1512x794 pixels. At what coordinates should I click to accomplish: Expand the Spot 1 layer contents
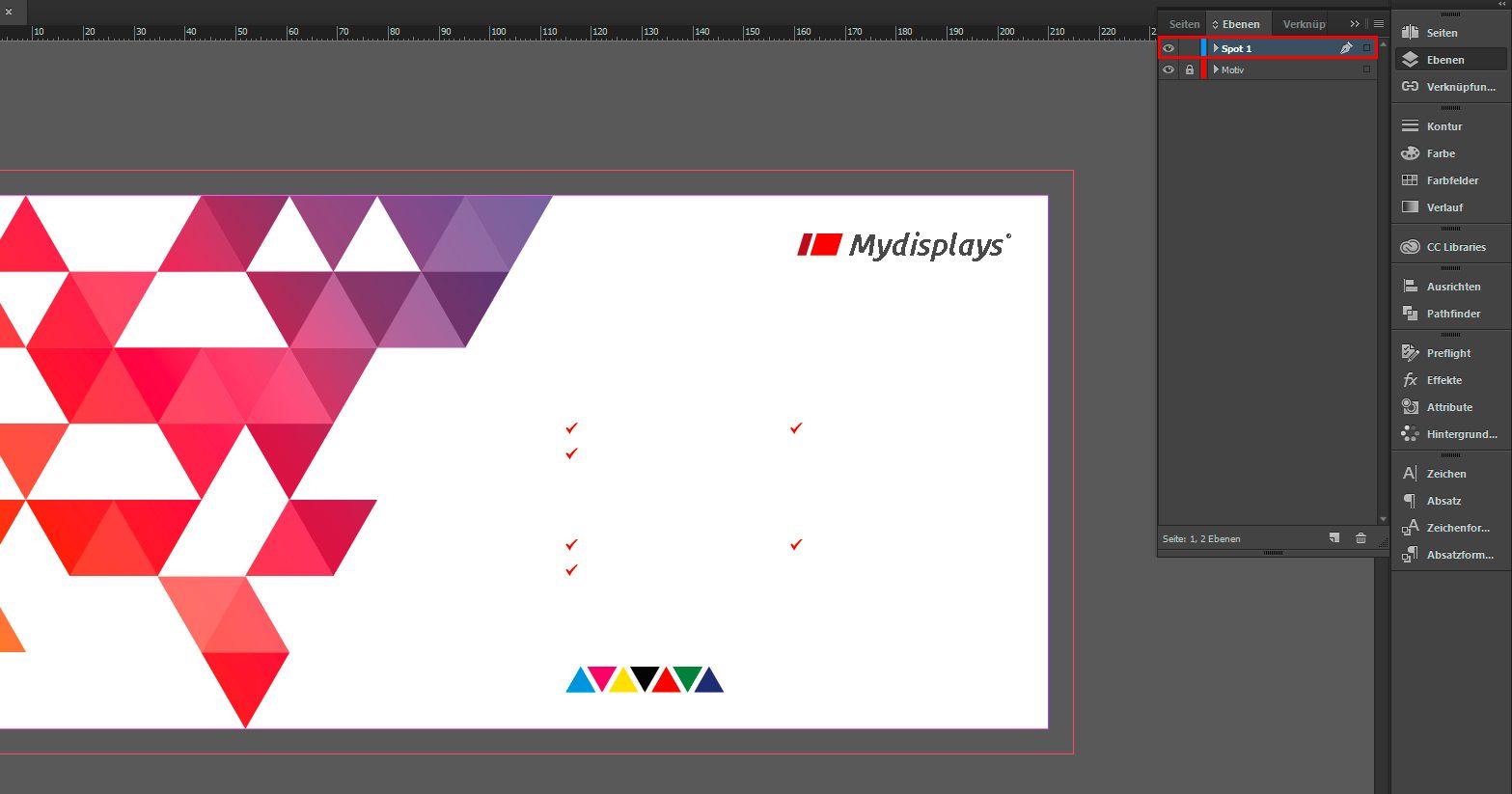tap(1216, 48)
